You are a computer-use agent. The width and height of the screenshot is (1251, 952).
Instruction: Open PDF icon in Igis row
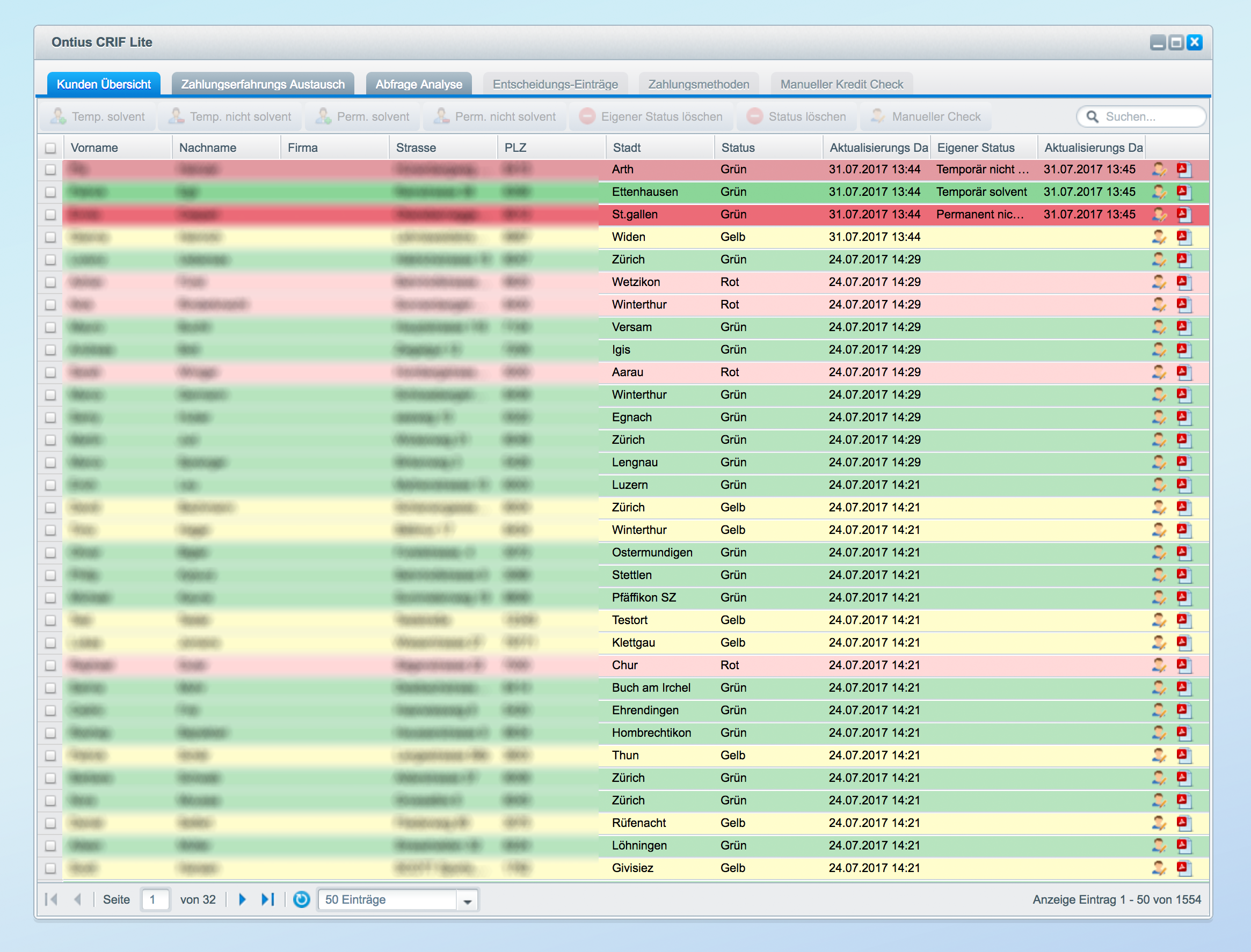pyautogui.click(x=1183, y=350)
